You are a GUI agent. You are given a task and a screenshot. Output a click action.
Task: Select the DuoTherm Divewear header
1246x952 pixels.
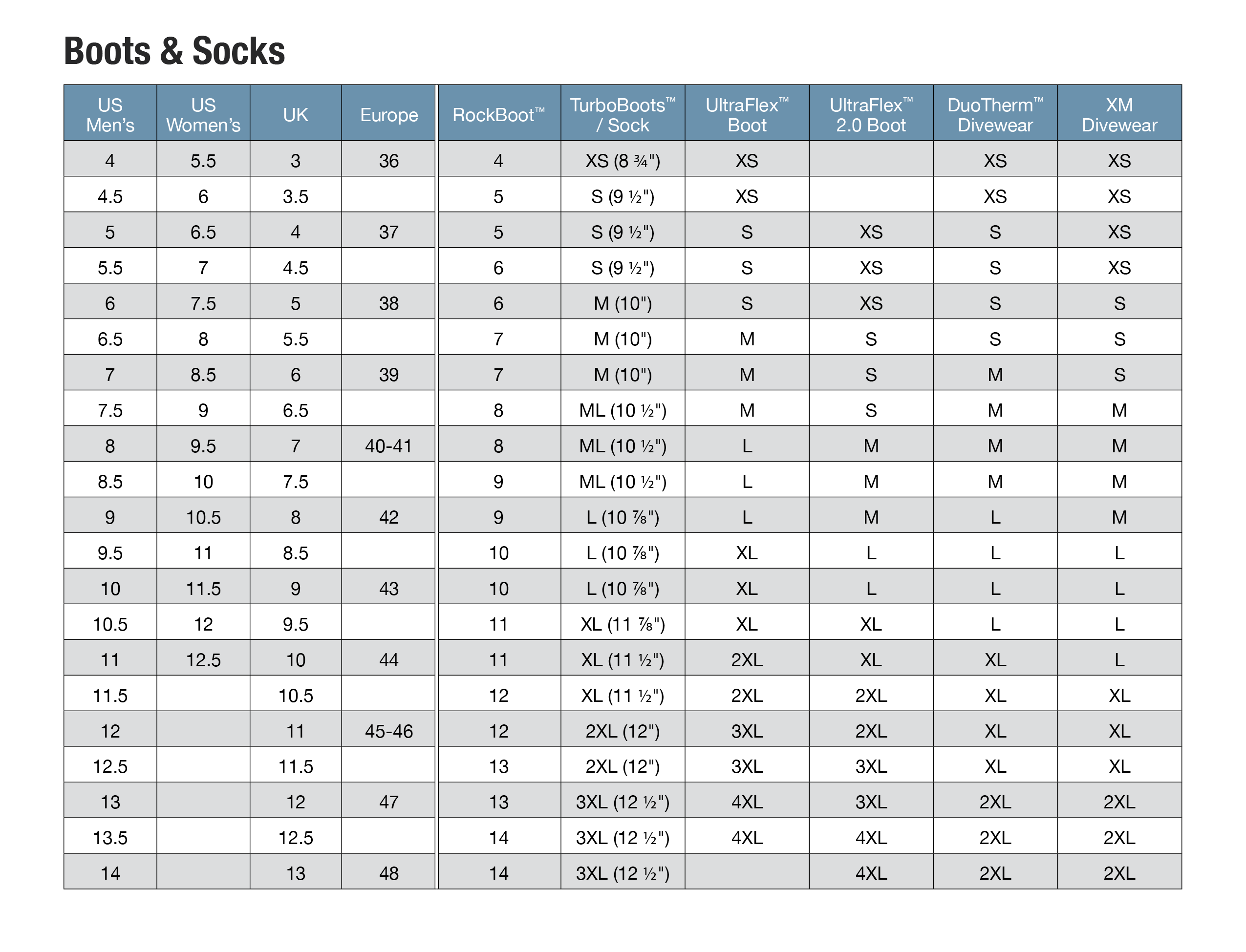[x=995, y=113]
